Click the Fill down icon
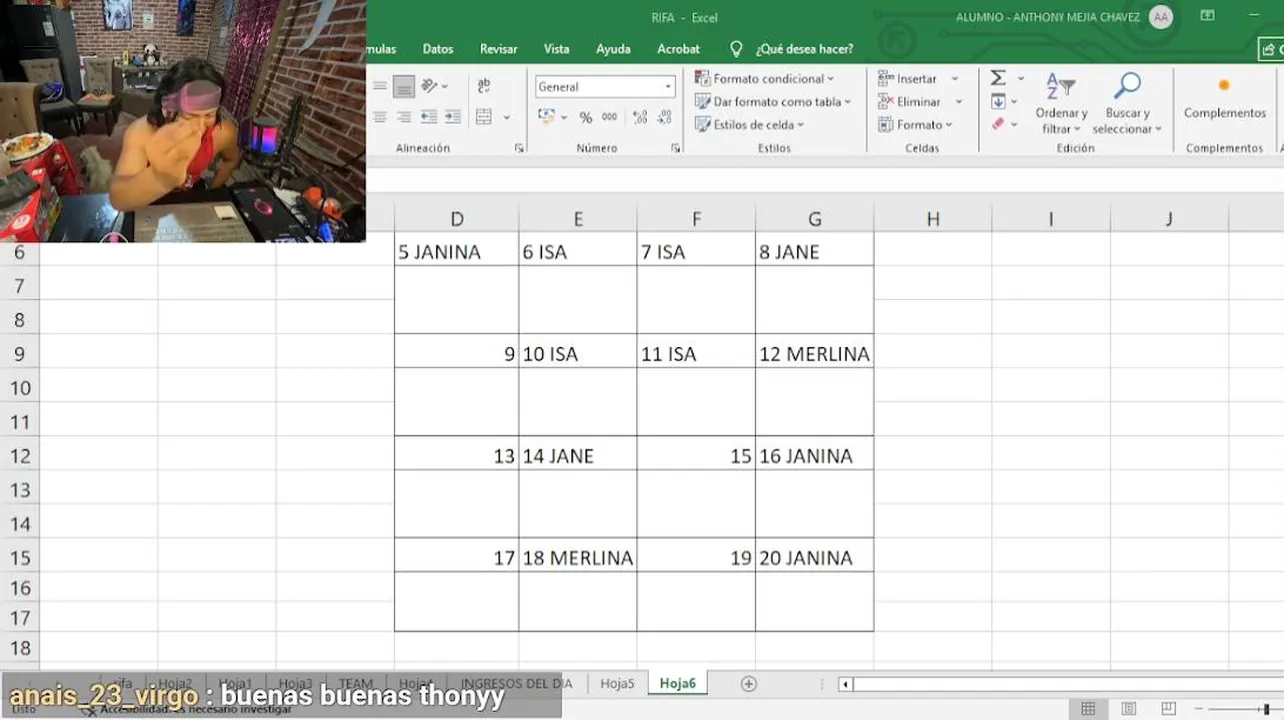This screenshot has width=1284, height=720. click(998, 102)
